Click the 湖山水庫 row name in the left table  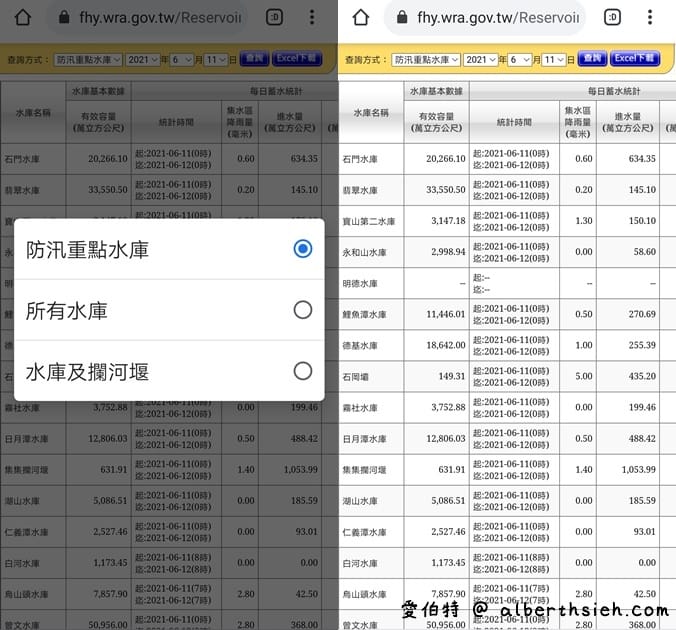(22, 501)
